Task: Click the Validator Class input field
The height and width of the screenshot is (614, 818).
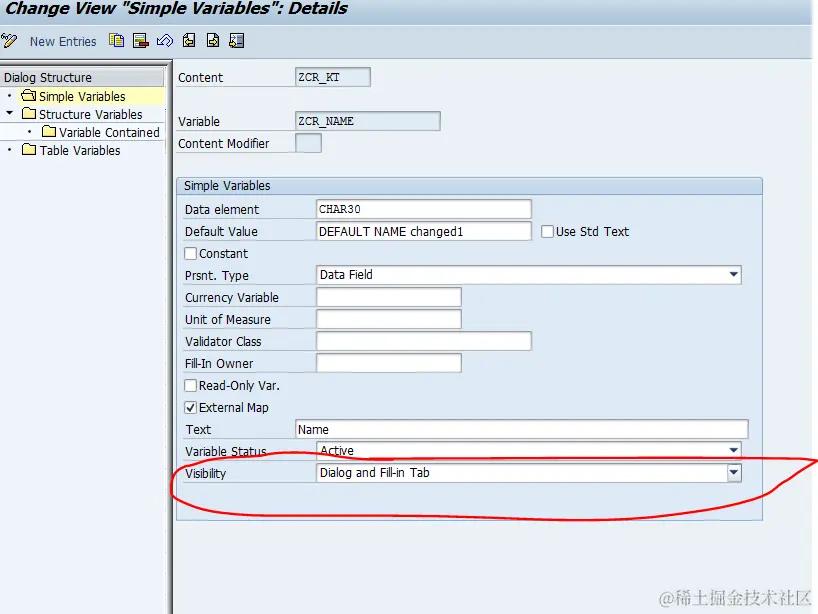Action: click(424, 341)
